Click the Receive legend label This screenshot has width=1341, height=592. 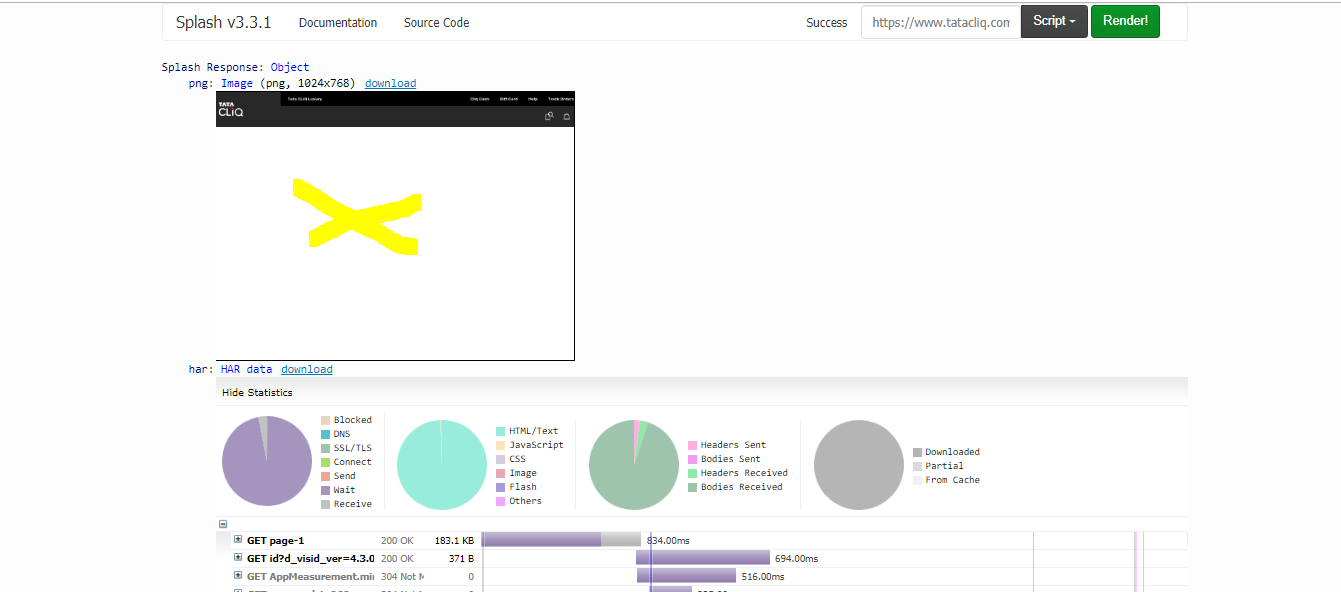[352, 504]
